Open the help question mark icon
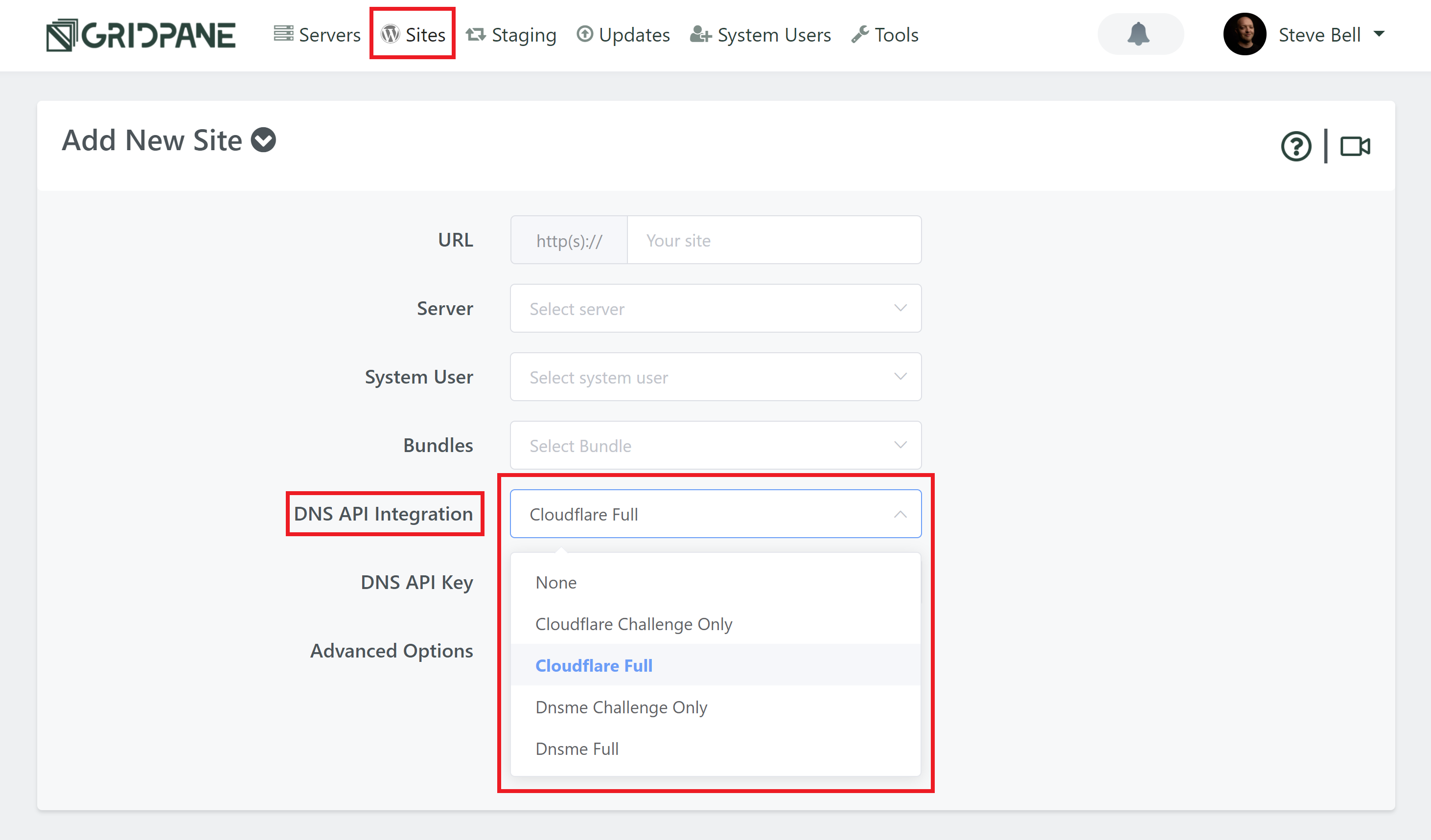The width and height of the screenshot is (1431, 840). pos(1296,147)
